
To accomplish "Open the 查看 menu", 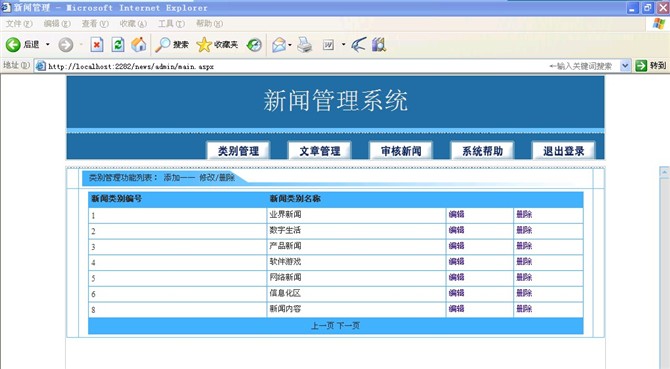I will (x=95, y=23).
